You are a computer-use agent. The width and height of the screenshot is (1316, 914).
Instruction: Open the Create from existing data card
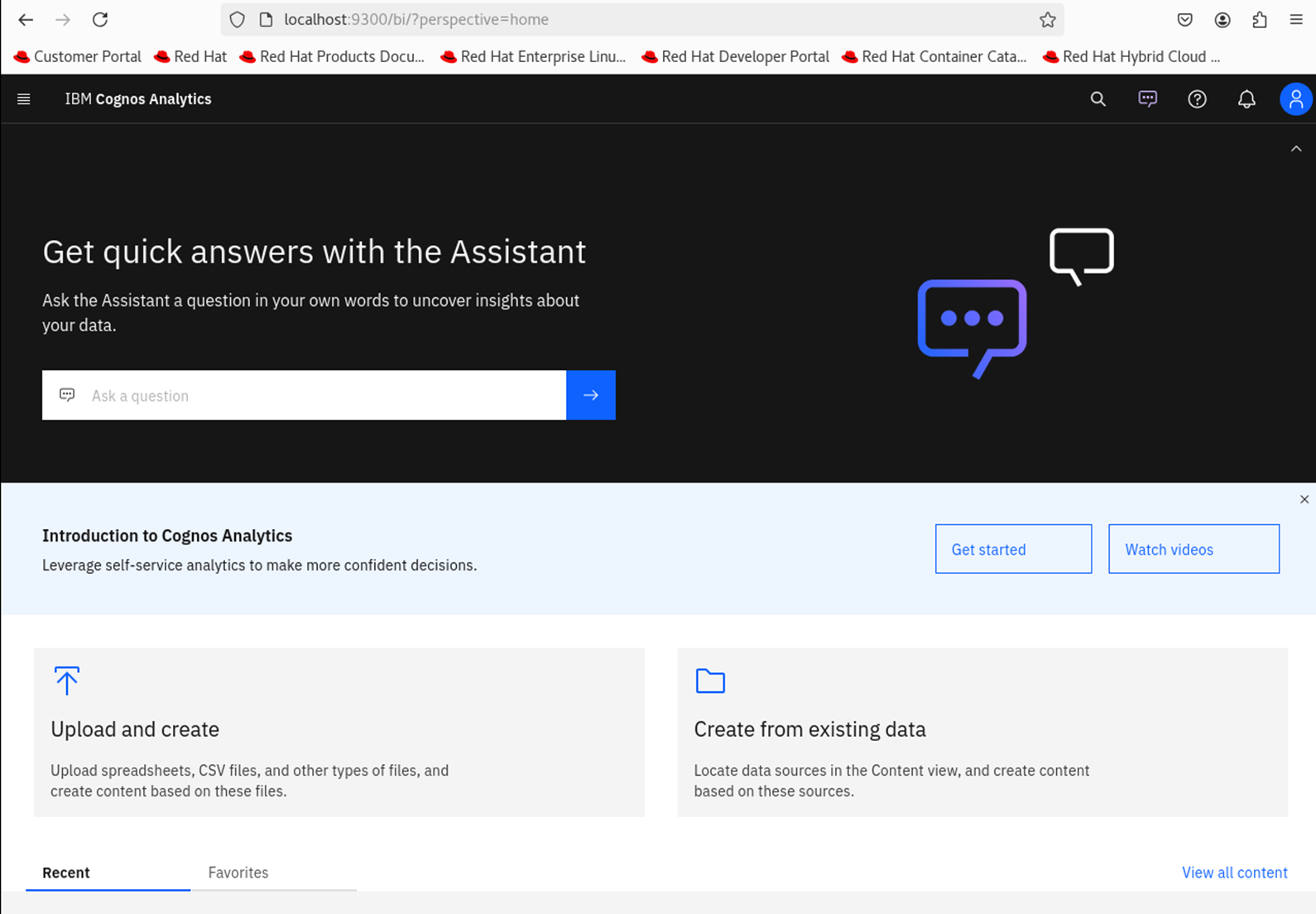point(982,733)
